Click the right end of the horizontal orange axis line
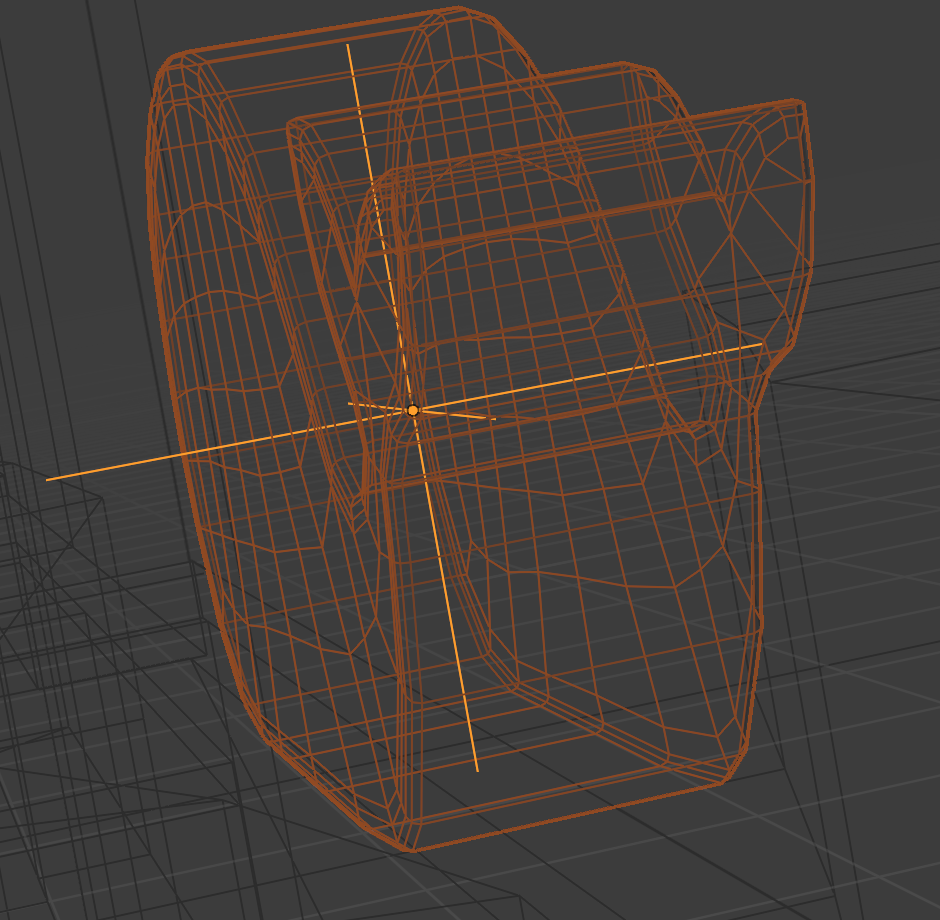Viewport: 940px width, 920px height. tap(761, 345)
